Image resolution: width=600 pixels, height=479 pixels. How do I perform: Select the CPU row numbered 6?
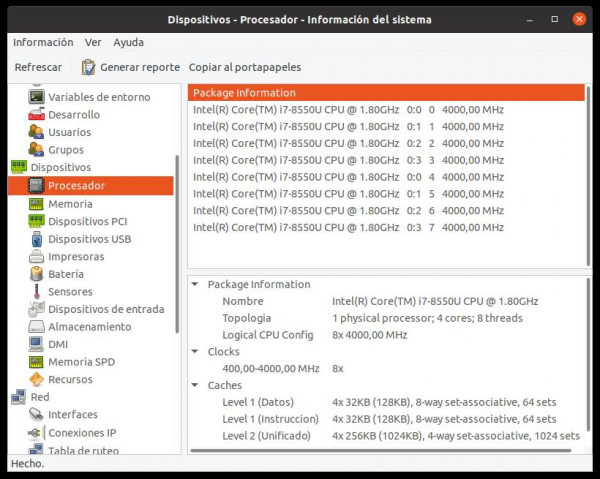[386, 211]
